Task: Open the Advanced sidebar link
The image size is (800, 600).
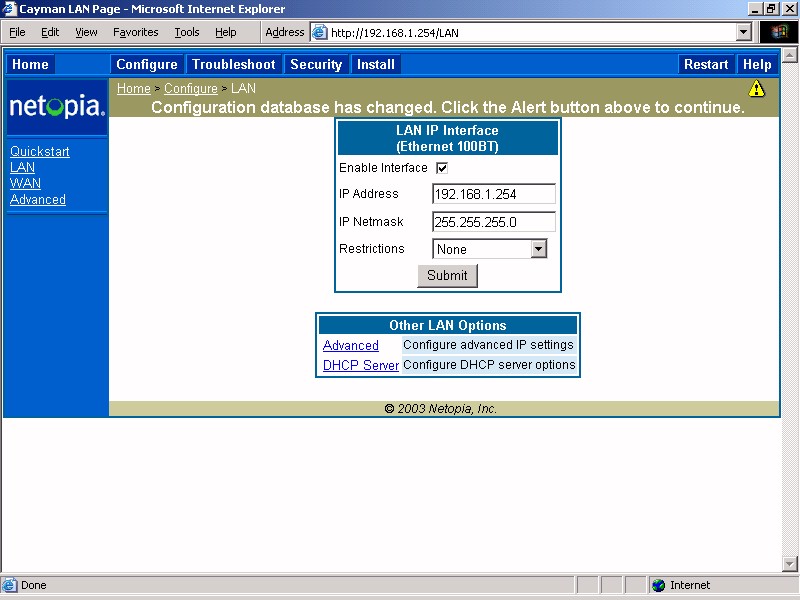Action: (38, 199)
